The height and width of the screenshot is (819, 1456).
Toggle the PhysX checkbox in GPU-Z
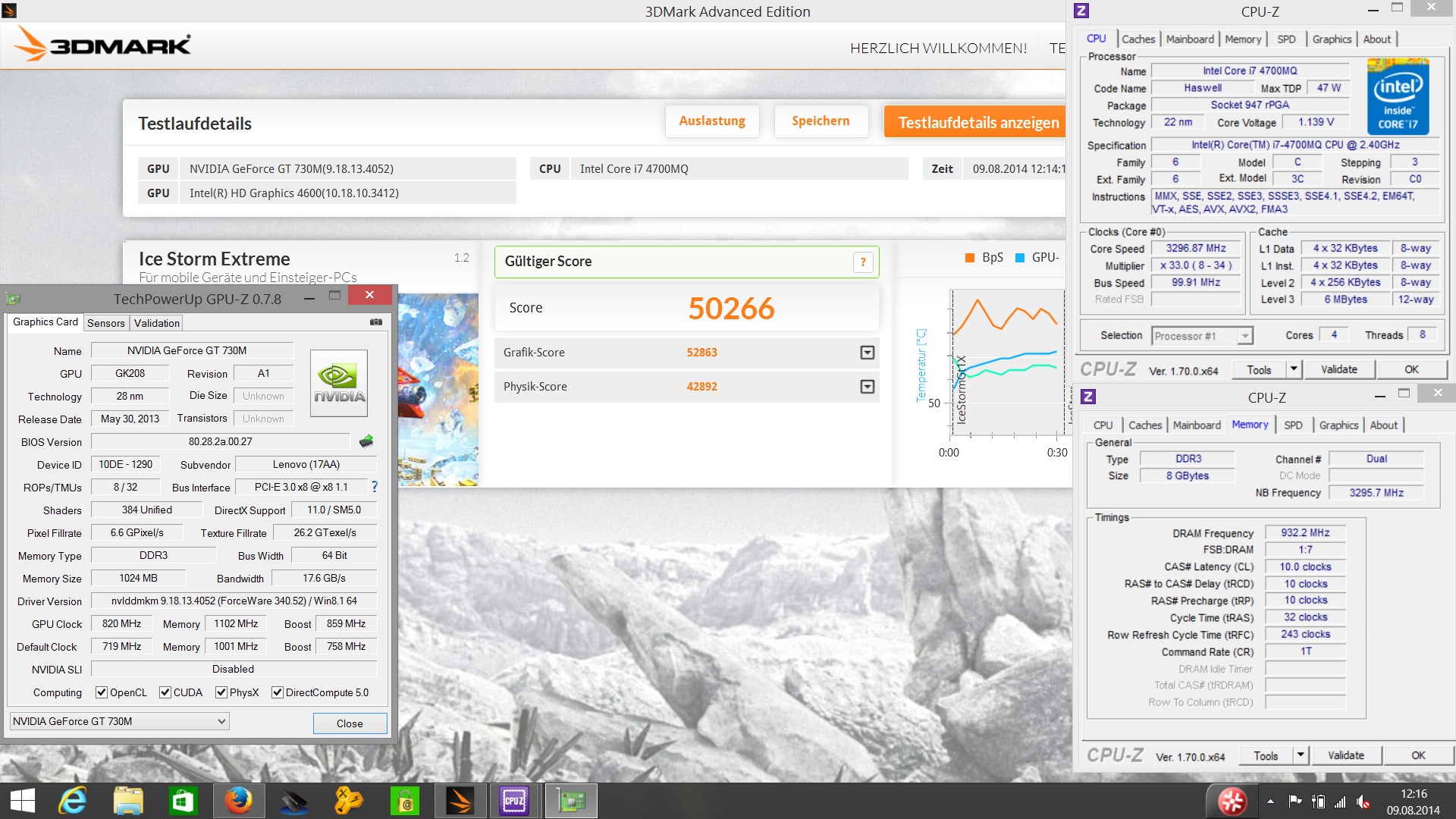[x=221, y=692]
